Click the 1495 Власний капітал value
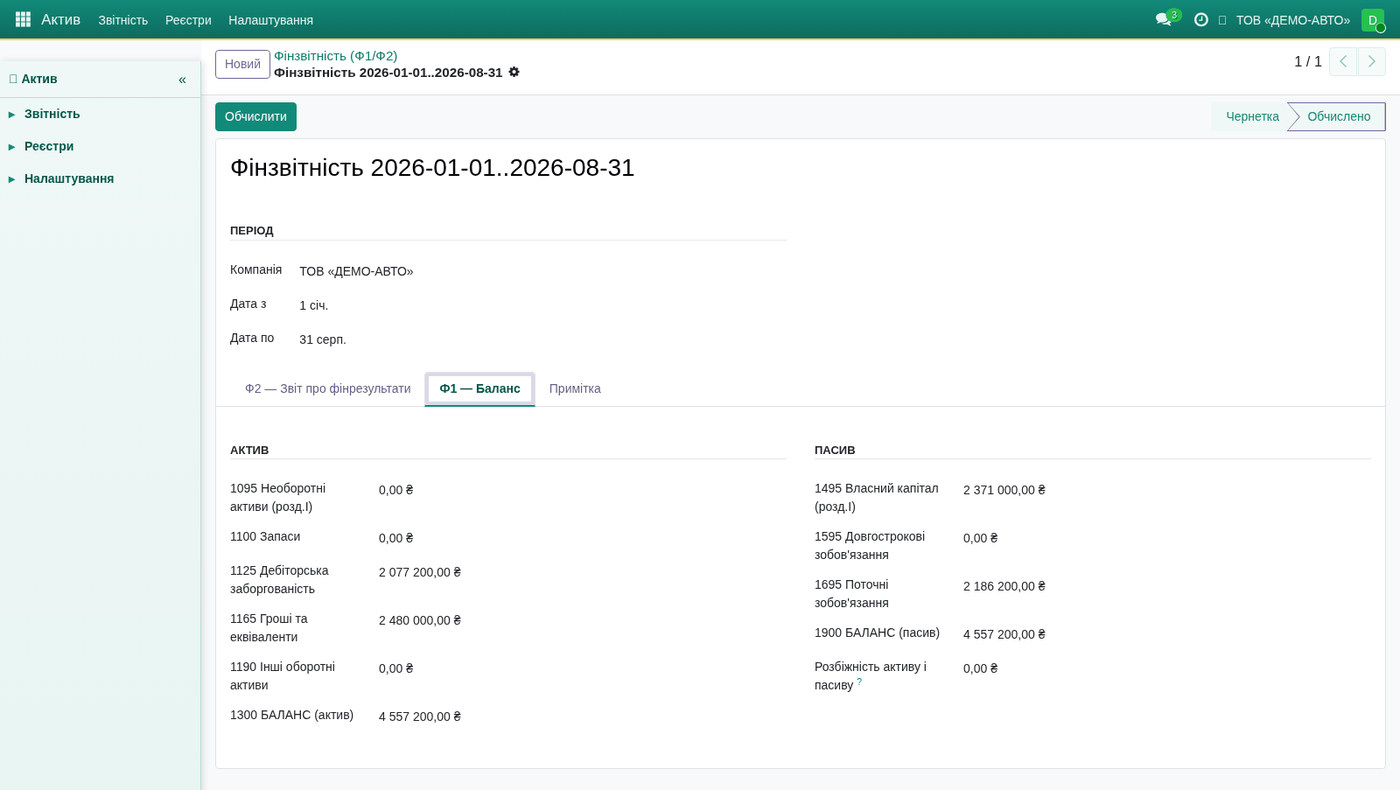Image resolution: width=1400 pixels, height=790 pixels. click(x=1004, y=490)
